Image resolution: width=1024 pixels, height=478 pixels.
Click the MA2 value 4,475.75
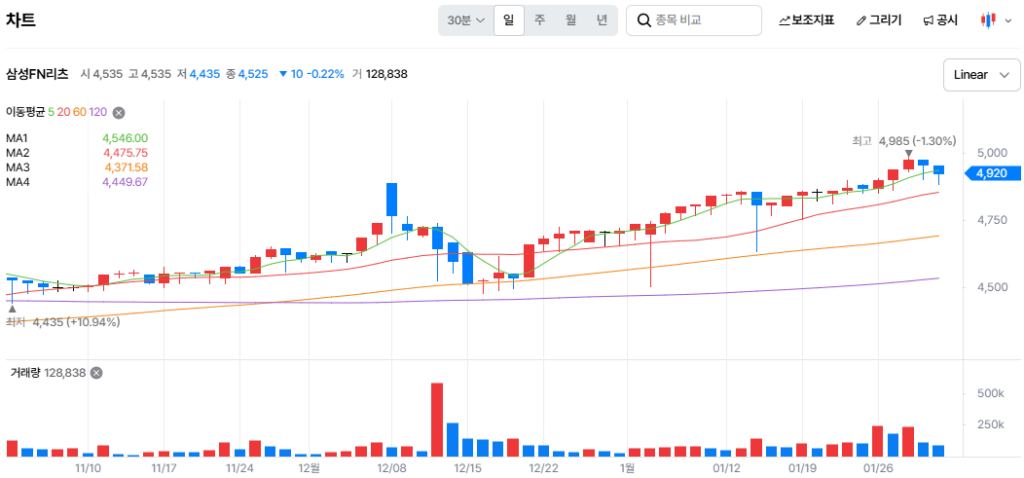[125, 153]
